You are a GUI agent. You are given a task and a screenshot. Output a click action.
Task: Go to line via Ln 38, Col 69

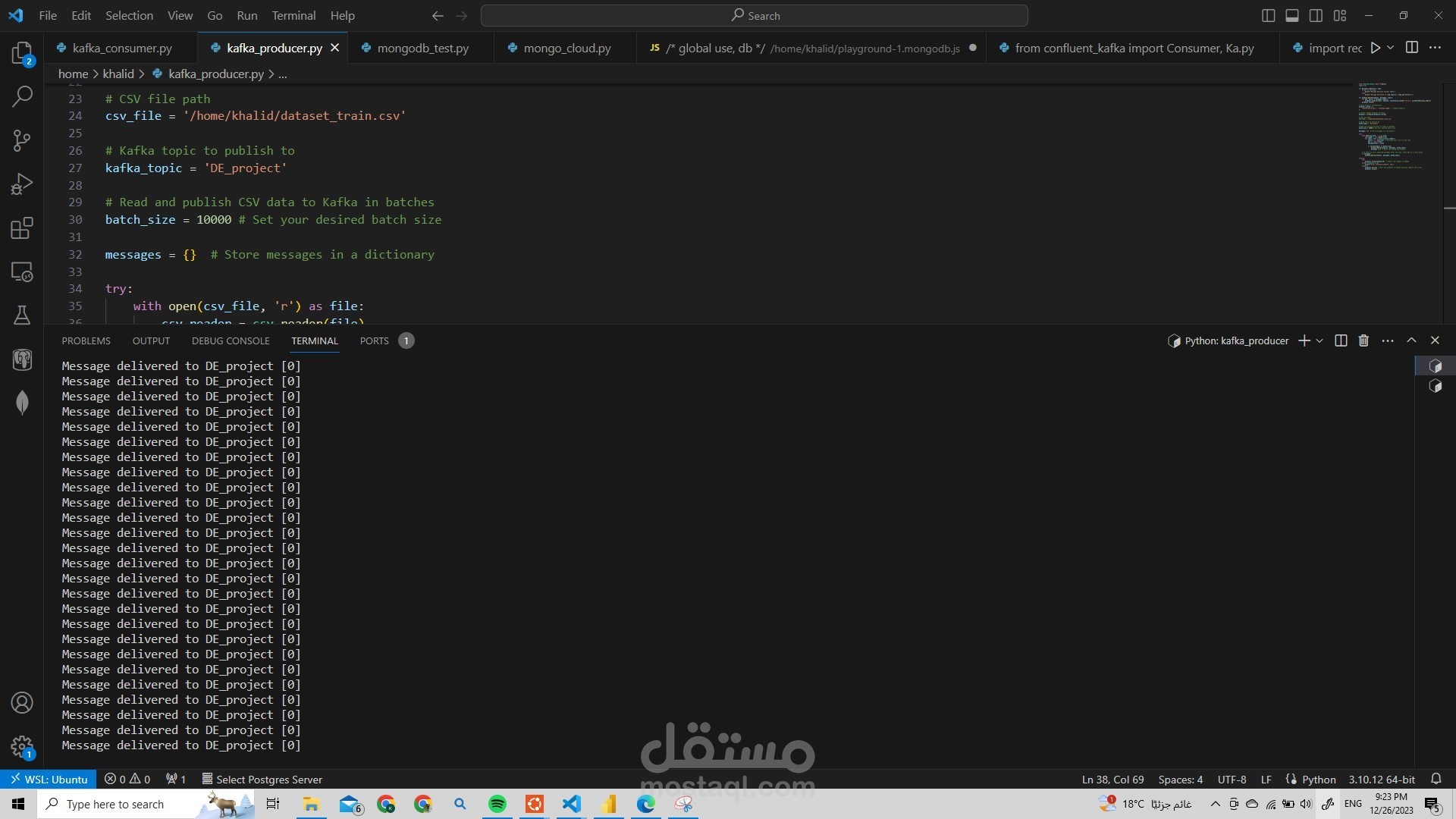pyautogui.click(x=1112, y=780)
